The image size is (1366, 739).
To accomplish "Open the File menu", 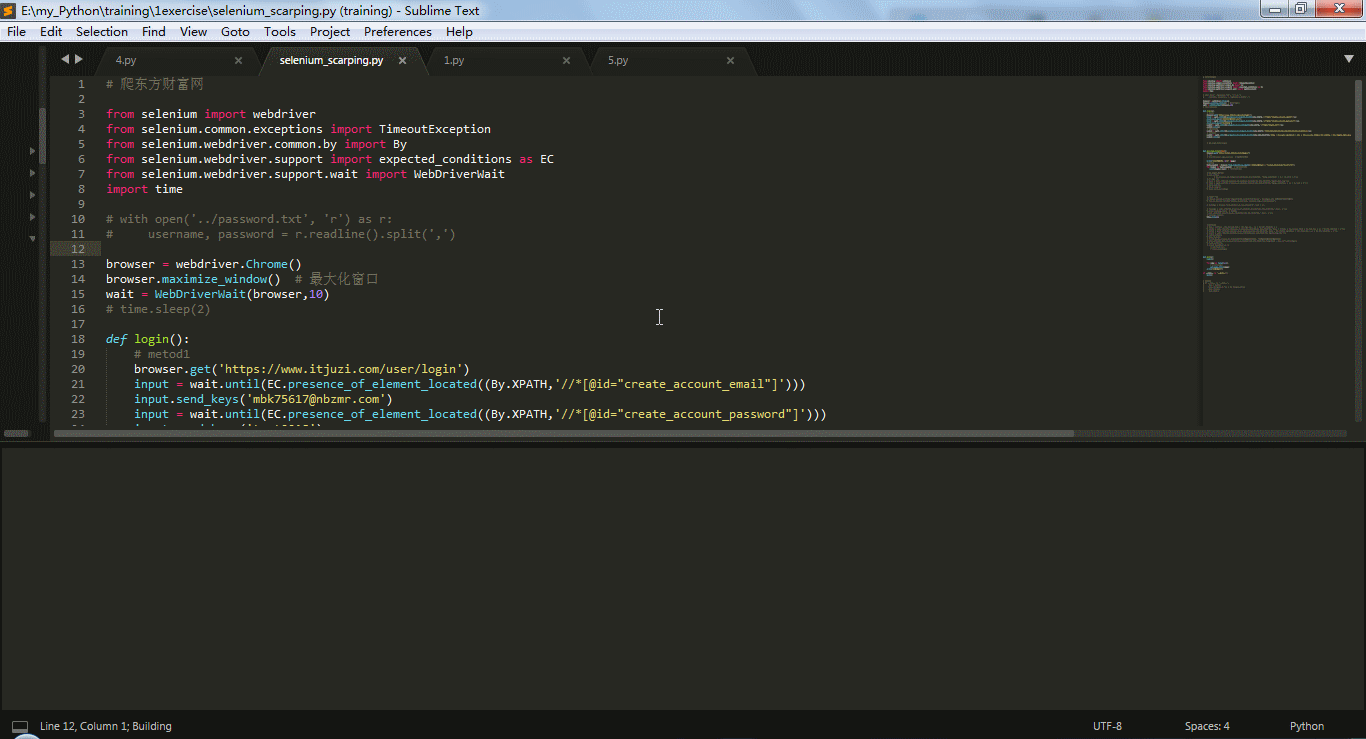I will click(16, 32).
